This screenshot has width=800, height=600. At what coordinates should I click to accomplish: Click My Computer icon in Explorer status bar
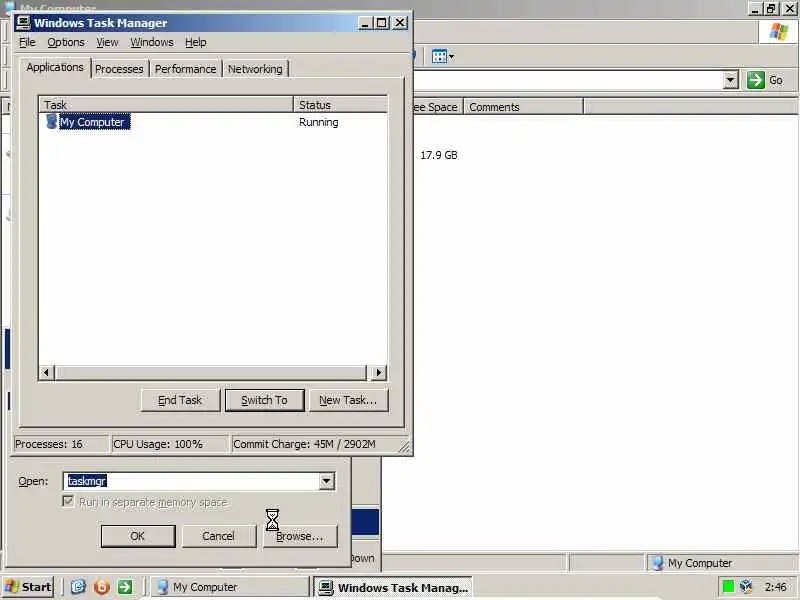coord(658,563)
